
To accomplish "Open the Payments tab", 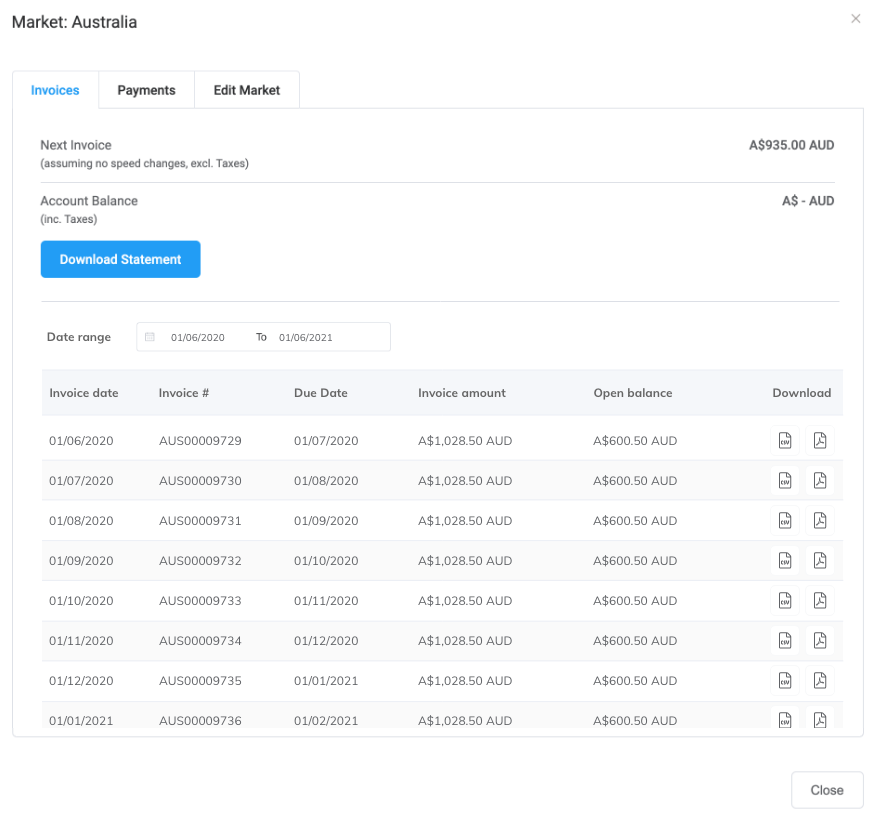I will 147,90.
